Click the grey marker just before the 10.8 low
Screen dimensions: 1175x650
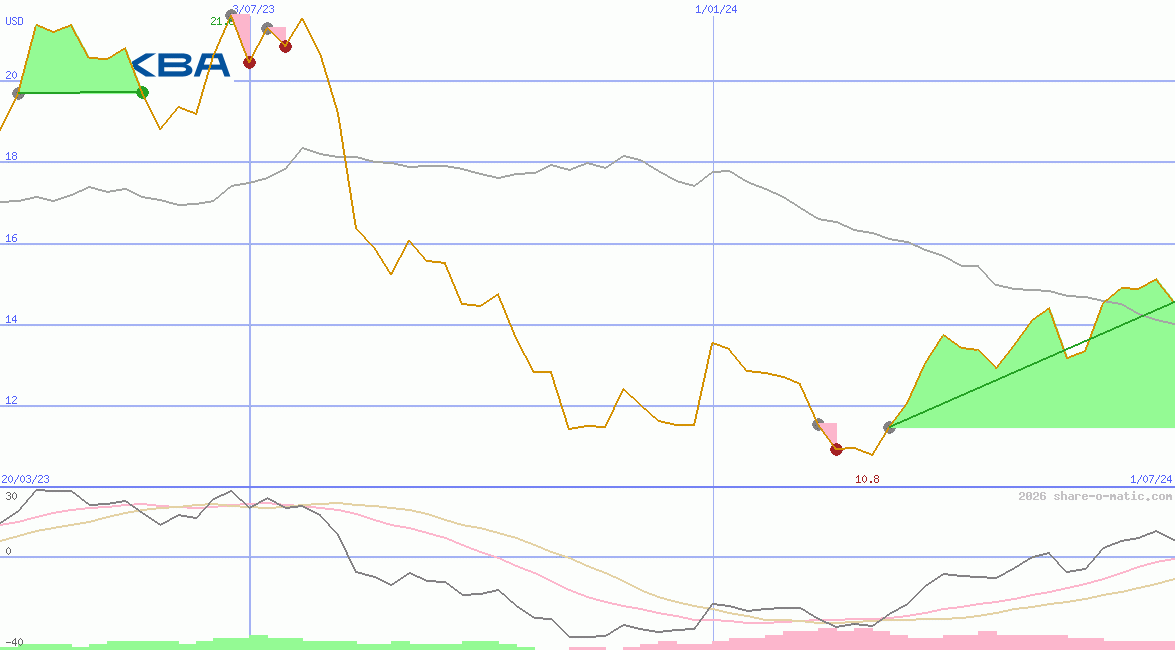pyautogui.click(x=818, y=424)
